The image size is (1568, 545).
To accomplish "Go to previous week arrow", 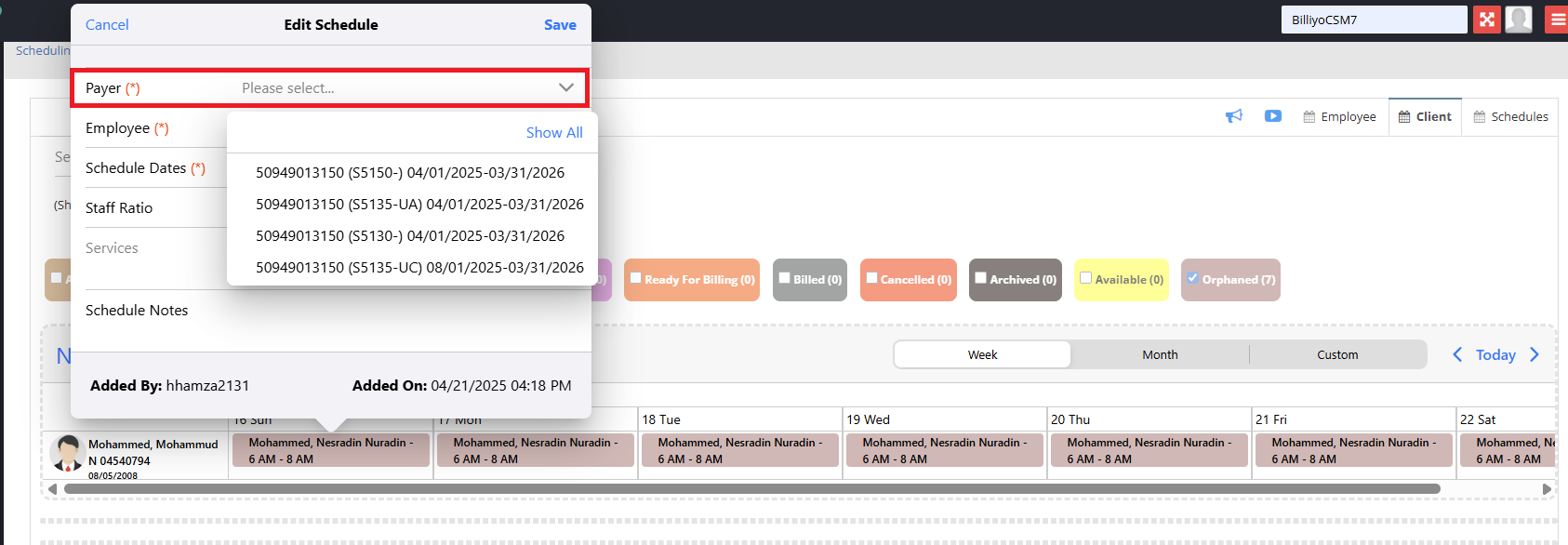I will [x=1457, y=354].
